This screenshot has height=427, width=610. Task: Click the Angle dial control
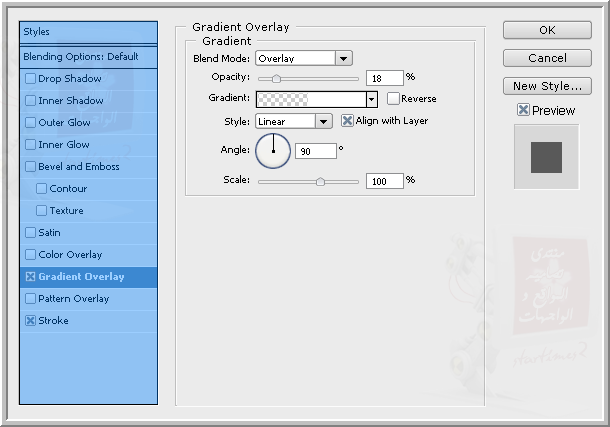pos(273,151)
